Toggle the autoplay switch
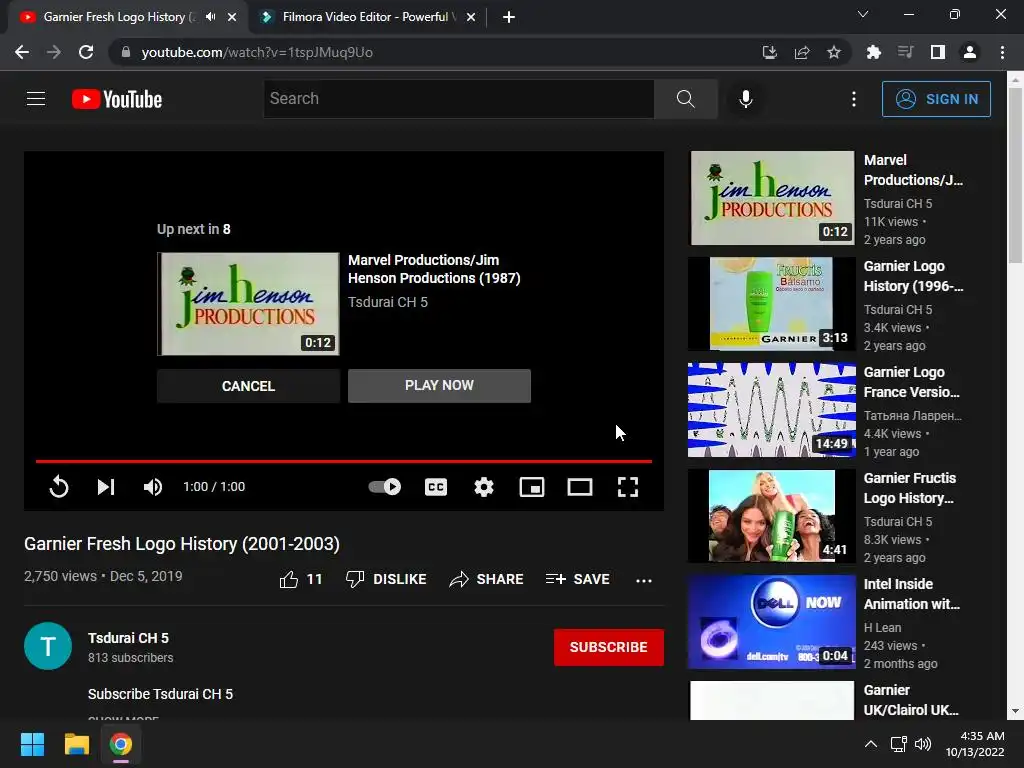The width and height of the screenshot is (1024, 768). tap(385, 487)
